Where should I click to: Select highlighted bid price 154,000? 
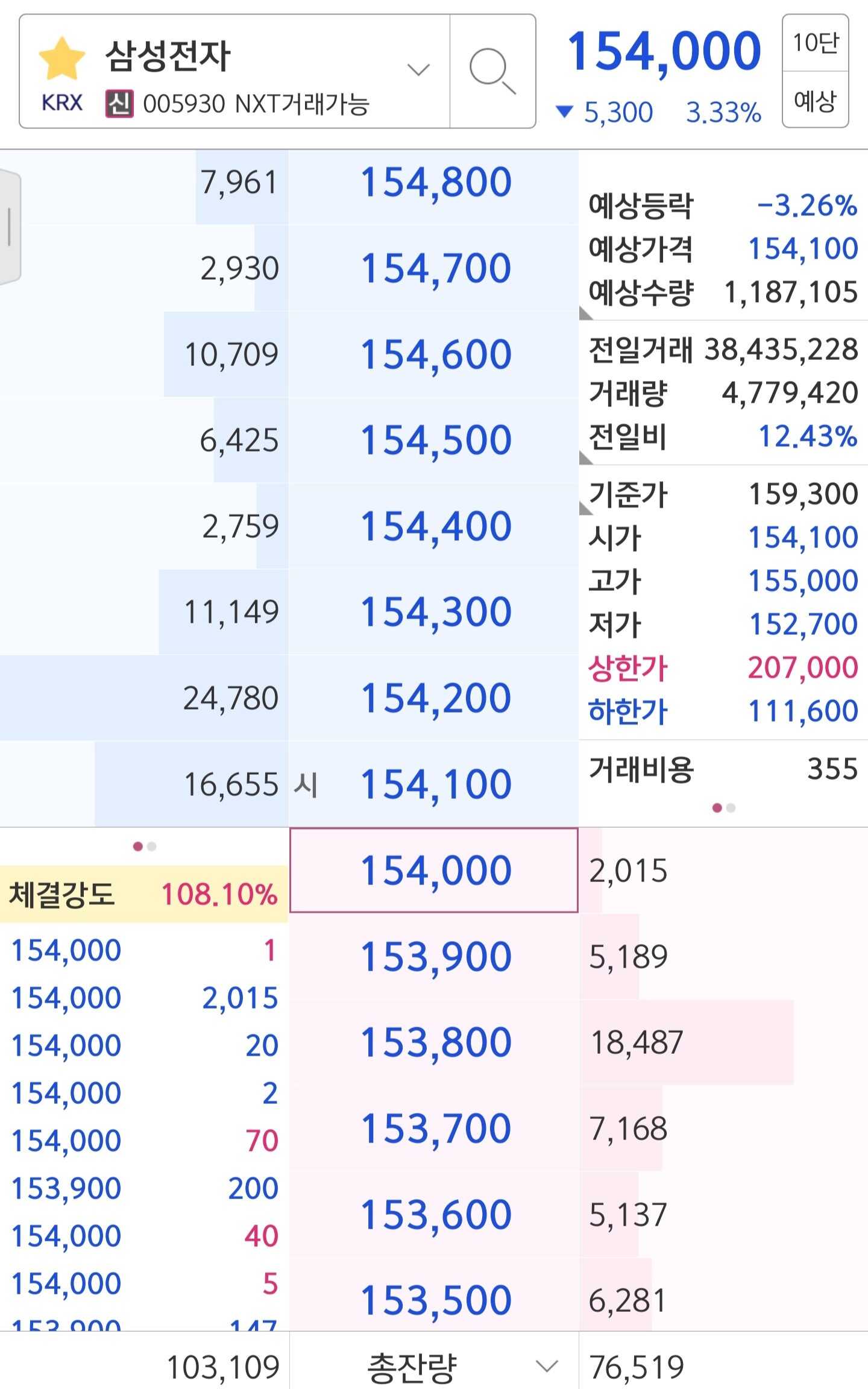tap(434, 871)
